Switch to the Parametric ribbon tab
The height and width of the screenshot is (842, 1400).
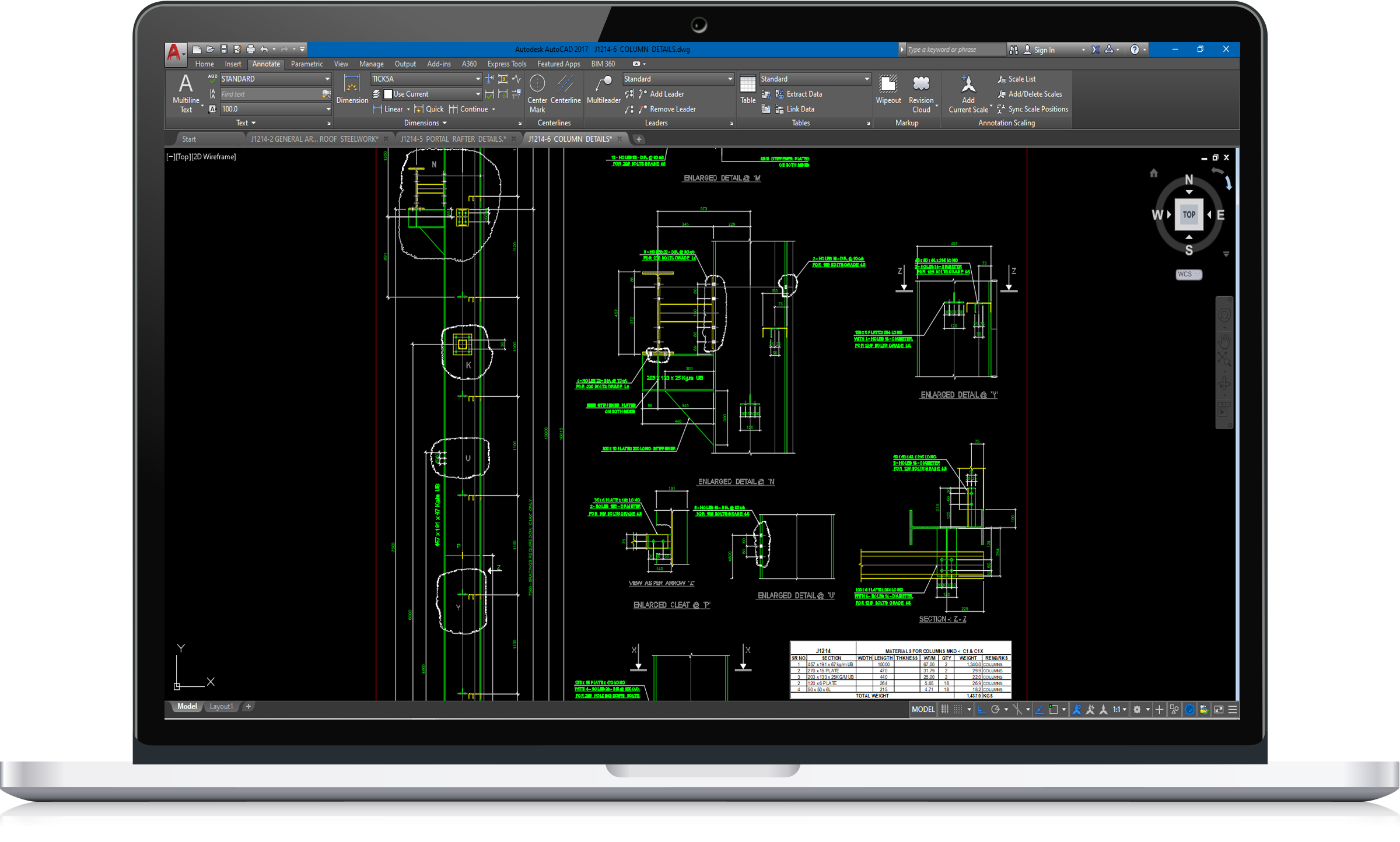point(307,64)
